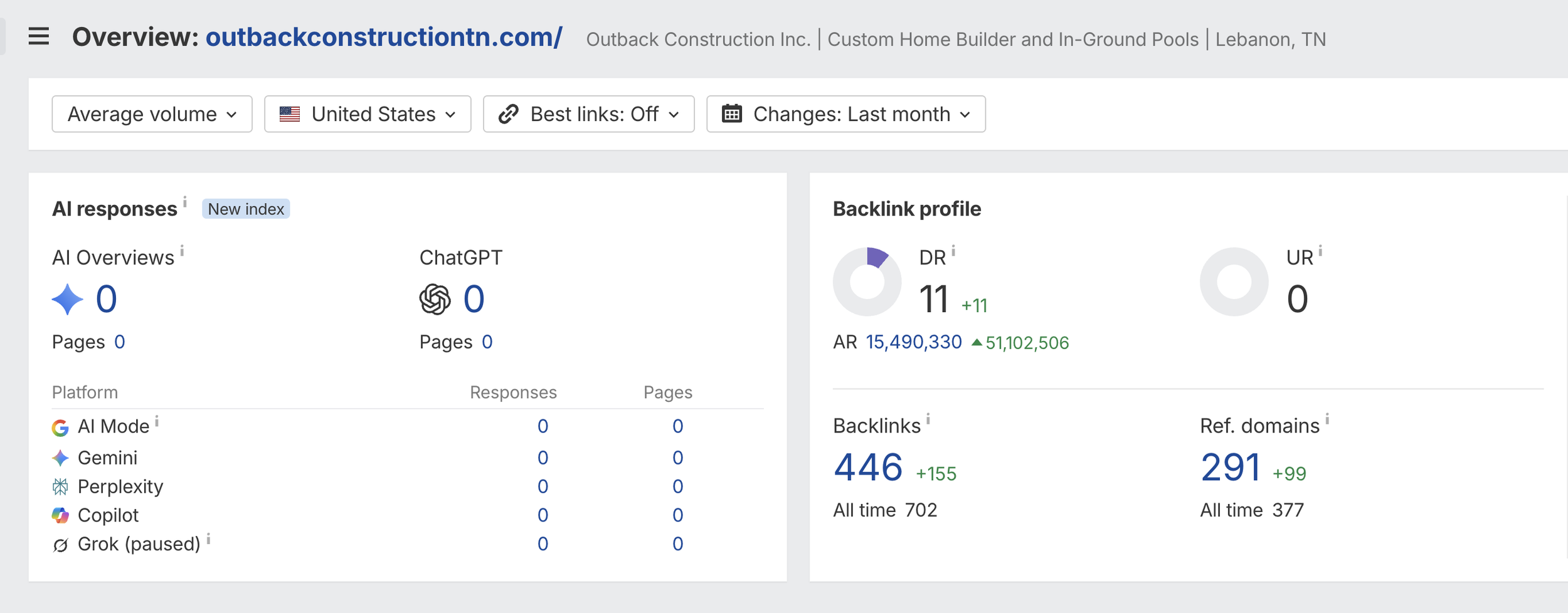Click the Perplexity logo icon
Viewport: 1568px width, 613px height.
pyautogui.click(x=60, y=486)
